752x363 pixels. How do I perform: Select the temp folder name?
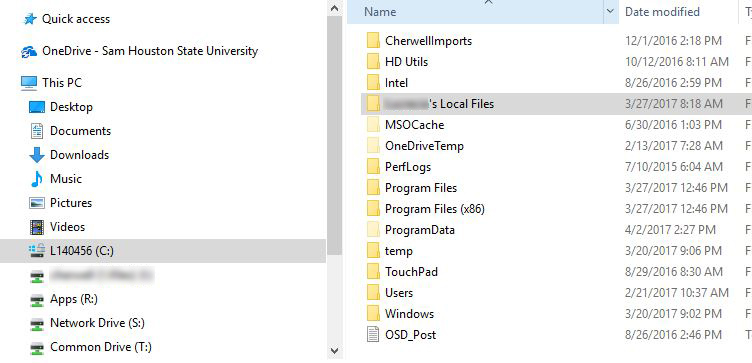click(399, 251)
